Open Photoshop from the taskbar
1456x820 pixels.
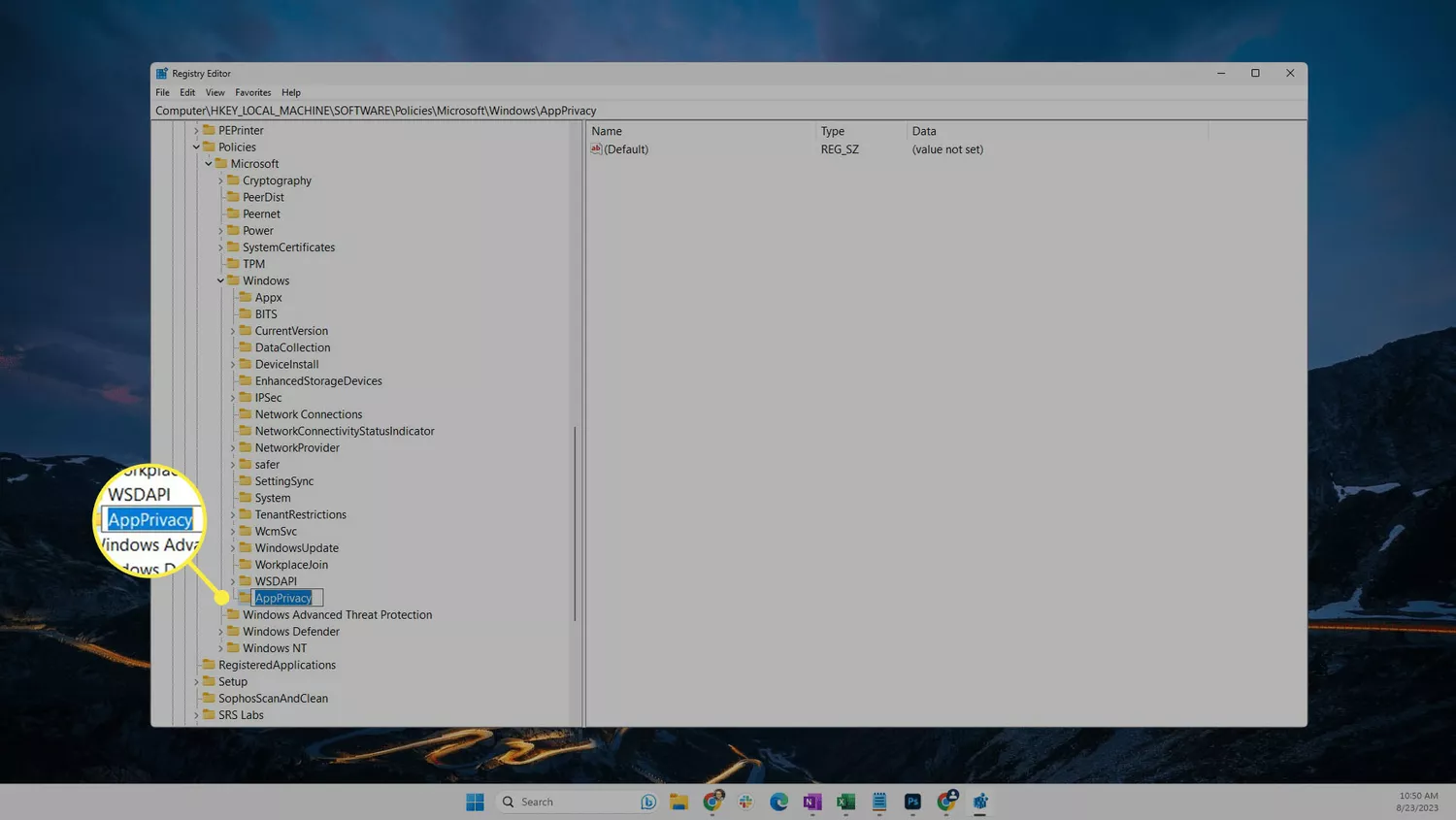[x=912, y=802]
